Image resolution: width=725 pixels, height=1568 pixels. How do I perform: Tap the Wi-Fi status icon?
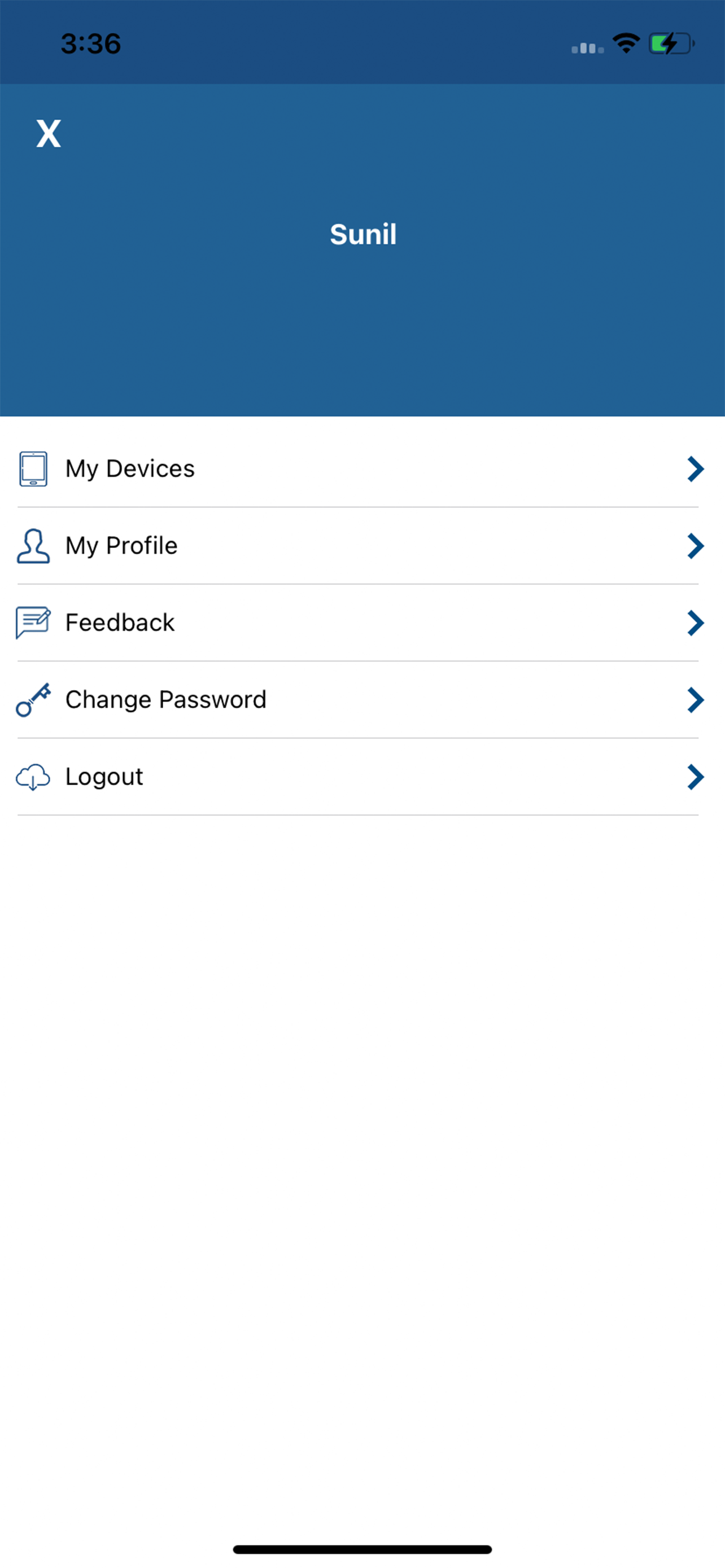tap(626, 43)
